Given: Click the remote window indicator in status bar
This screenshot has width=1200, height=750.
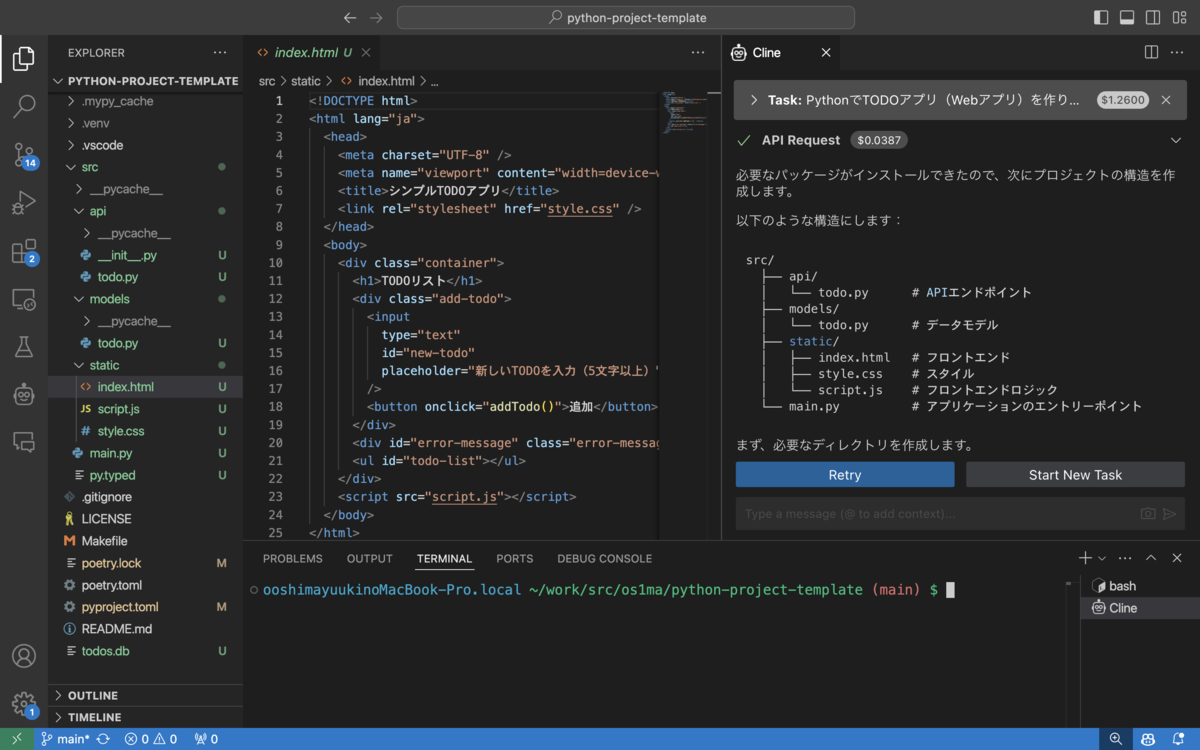Looking at the screenshot, I should click(x=17, y=739).
